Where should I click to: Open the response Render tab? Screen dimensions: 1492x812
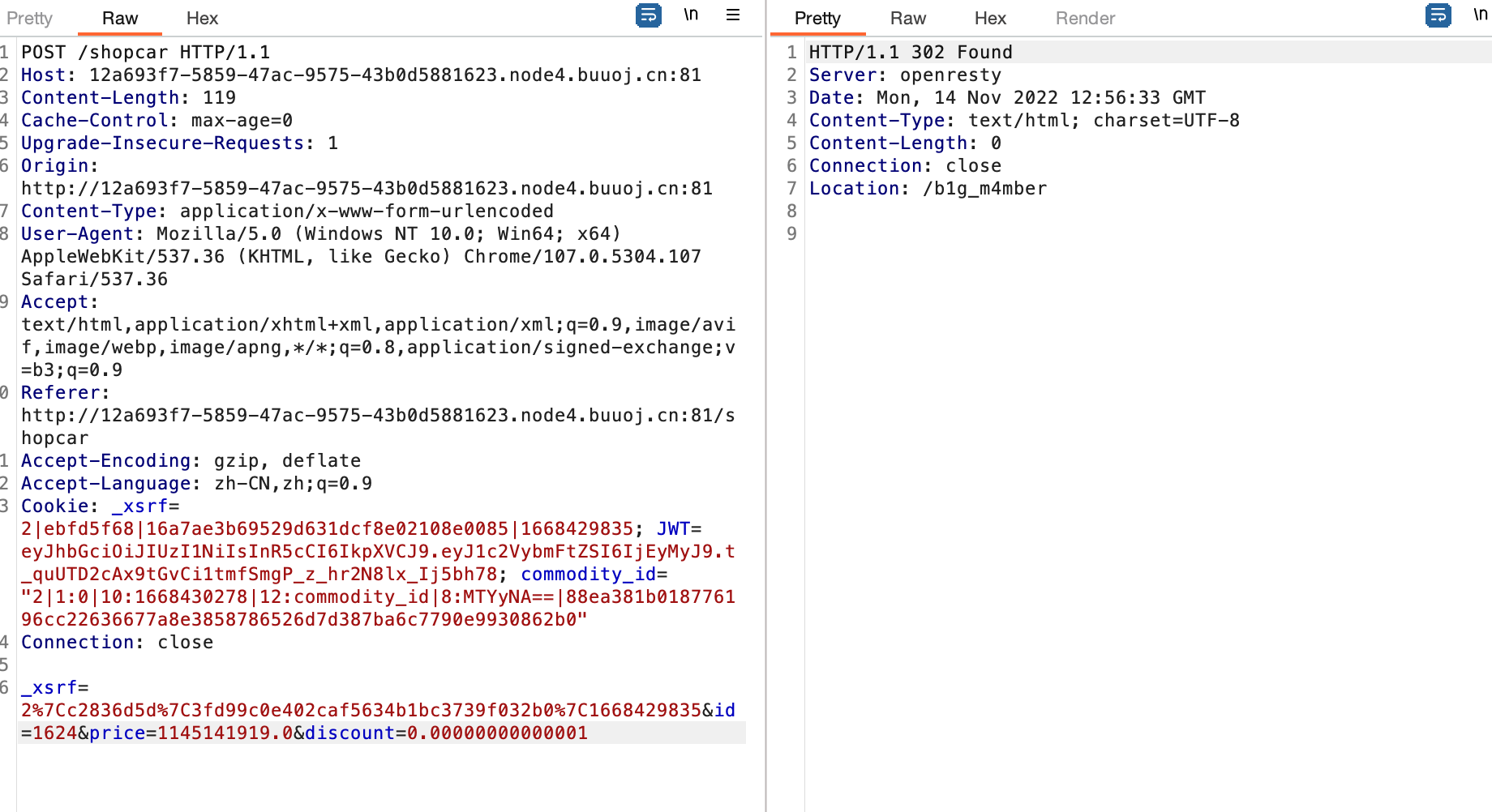click(x=1085, y=18)
